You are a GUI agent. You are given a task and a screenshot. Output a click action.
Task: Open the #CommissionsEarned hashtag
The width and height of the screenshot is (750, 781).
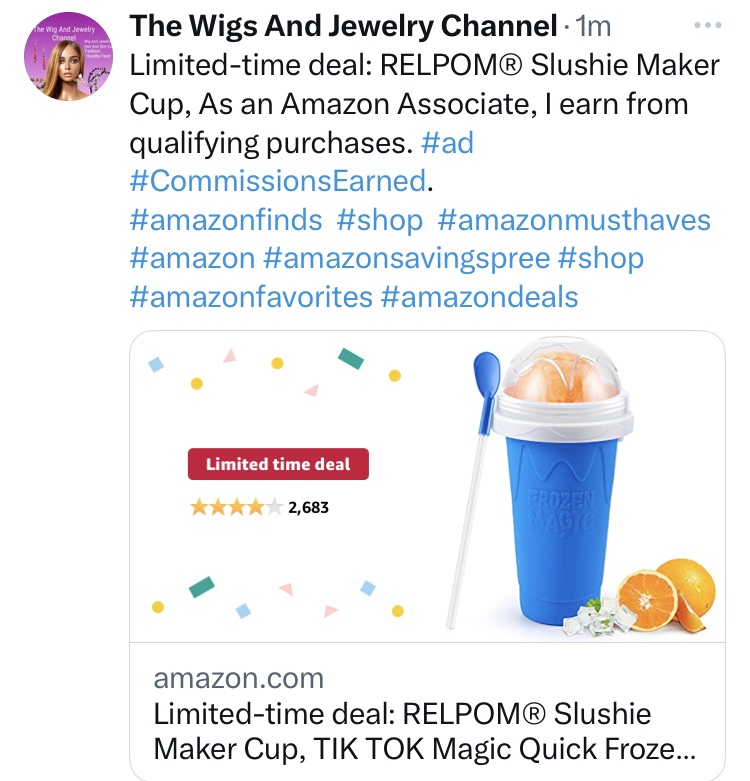click(x=278, y=180)
